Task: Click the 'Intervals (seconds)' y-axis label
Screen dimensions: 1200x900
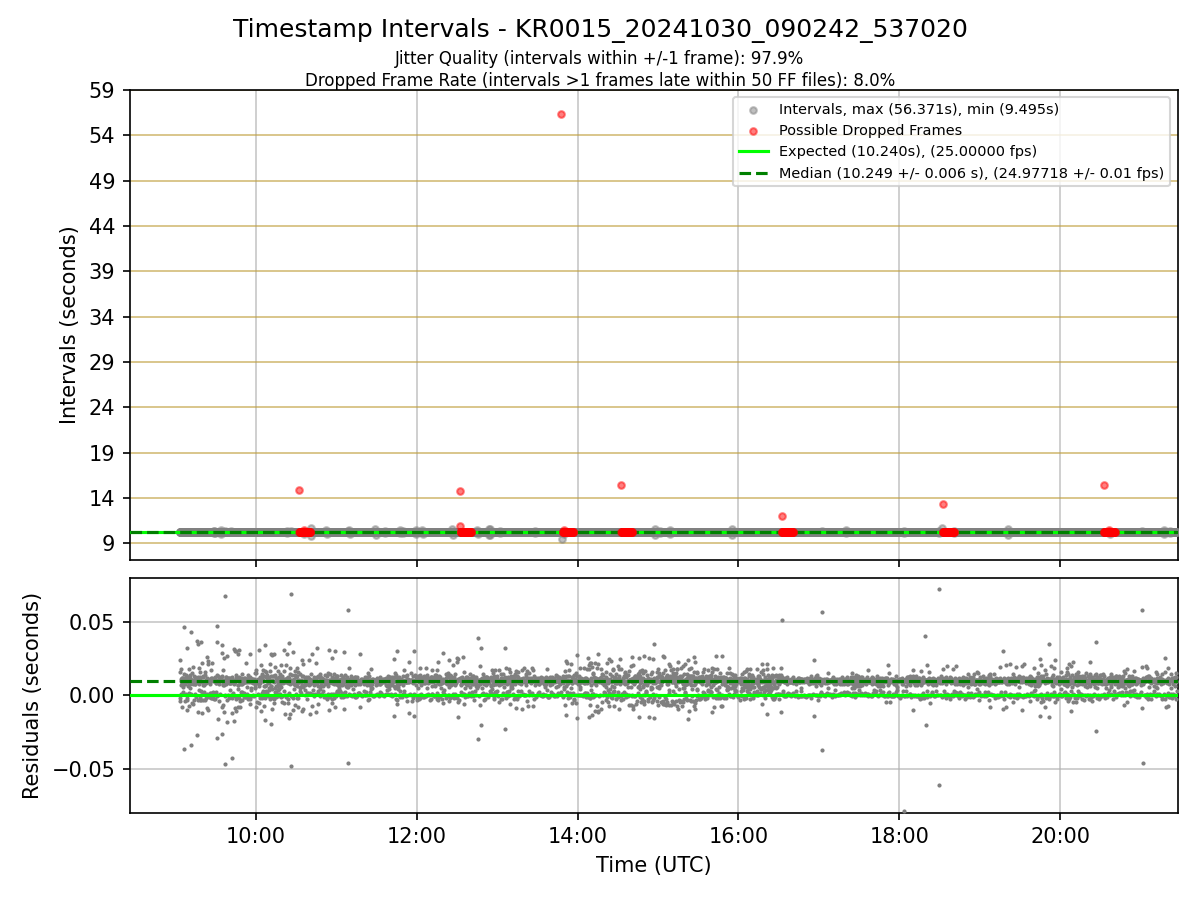Action: click(68, 325)
